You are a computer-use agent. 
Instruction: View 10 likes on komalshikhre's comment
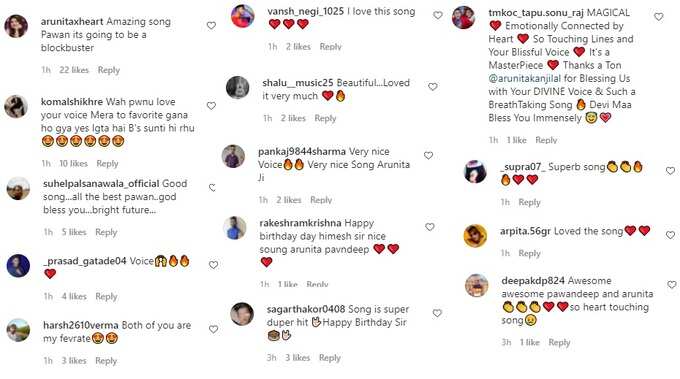[x=73, y=163]
